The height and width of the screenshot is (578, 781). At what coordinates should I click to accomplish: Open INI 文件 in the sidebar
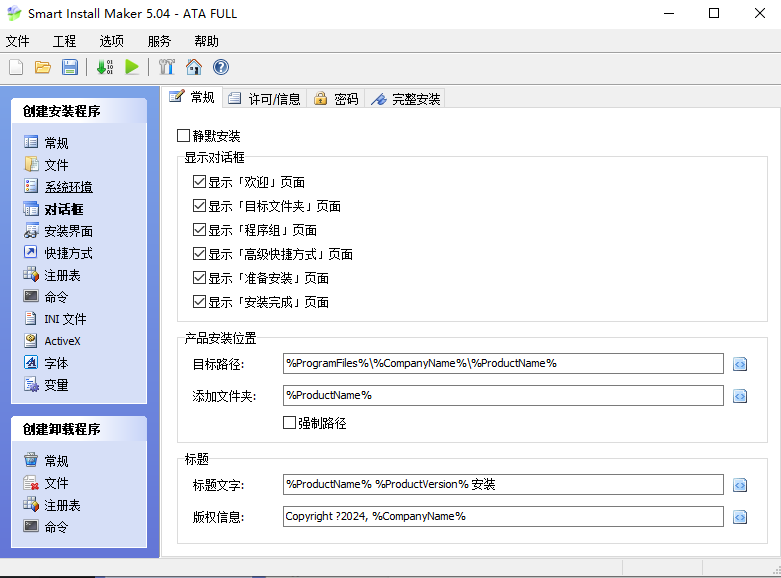(x=55, y=319)
